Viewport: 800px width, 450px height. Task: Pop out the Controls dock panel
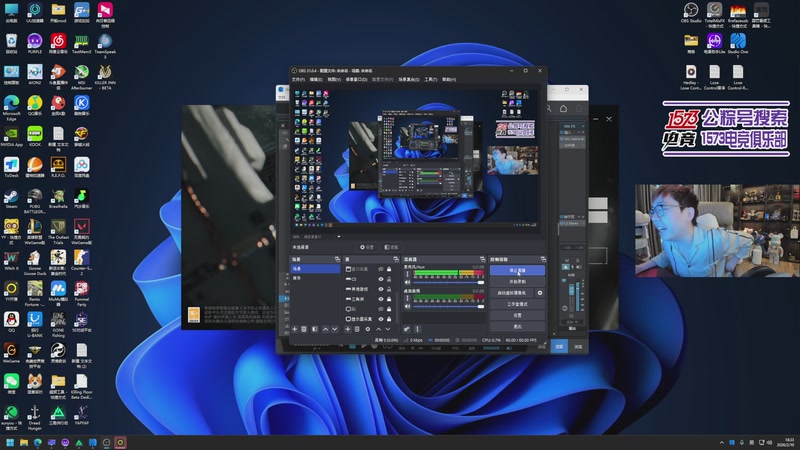543,259
